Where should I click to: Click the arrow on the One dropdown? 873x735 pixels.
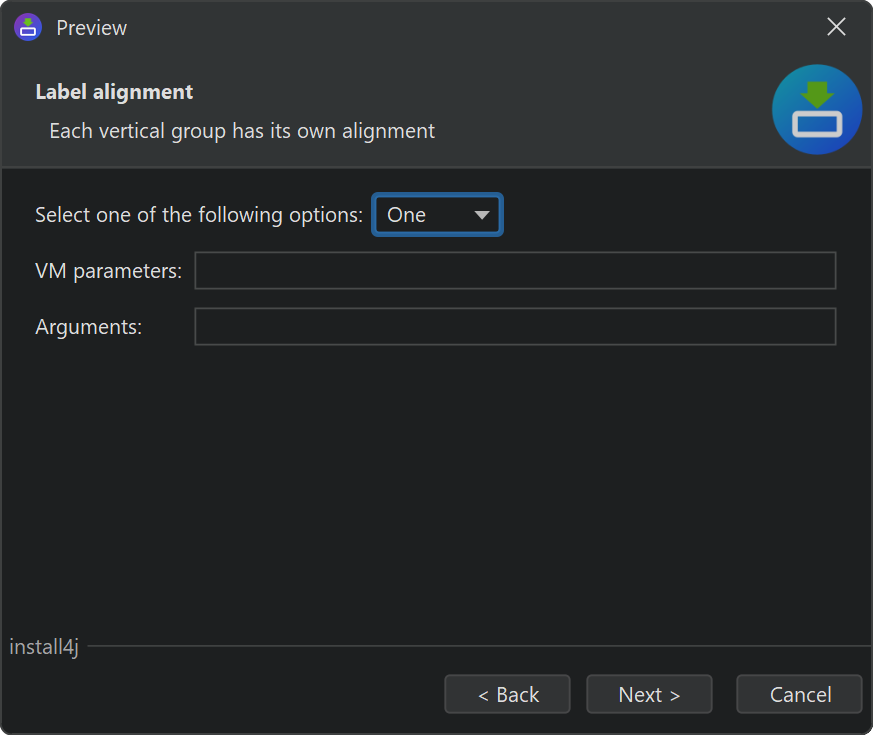pyautogui.click(x=481, y=215)
